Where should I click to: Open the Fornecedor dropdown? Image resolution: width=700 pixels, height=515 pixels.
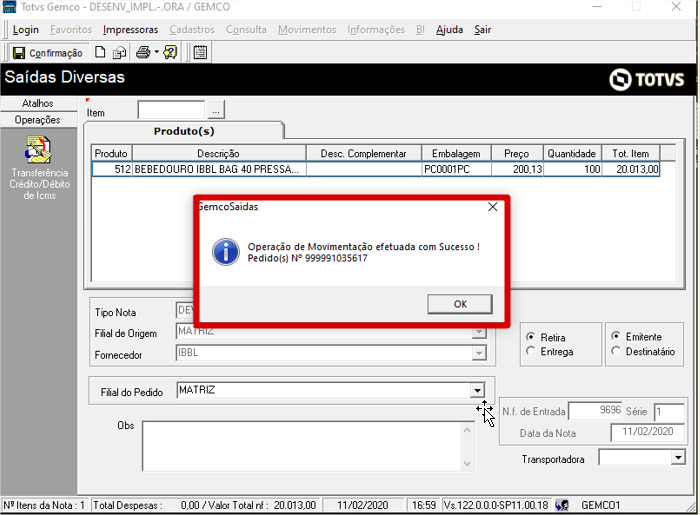[479, 353]
